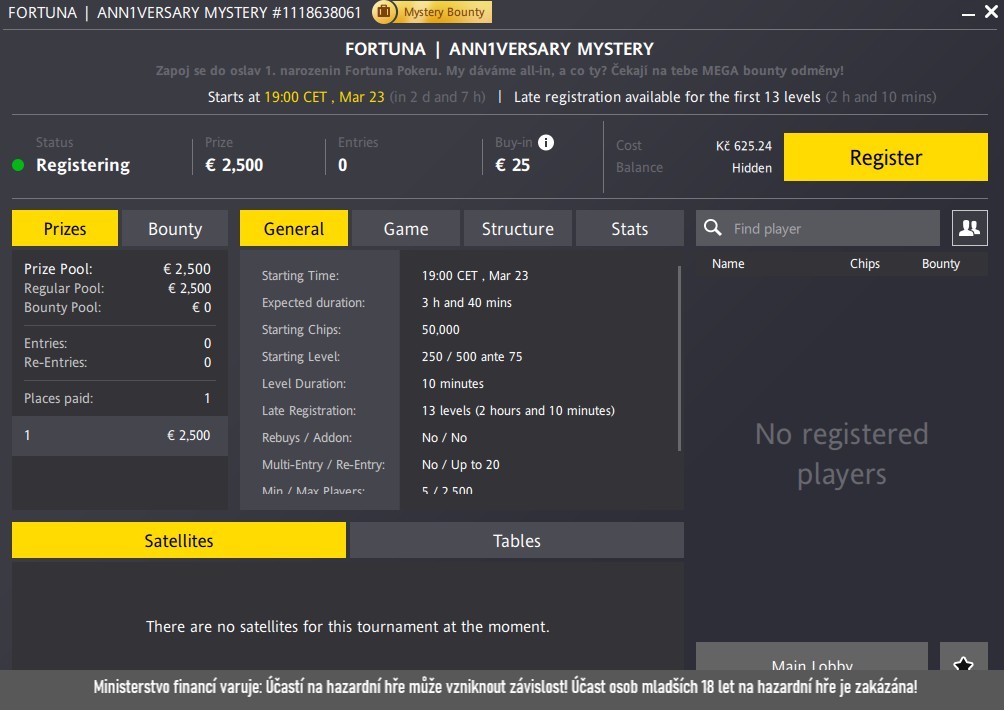The width and height of the screenshot is (1004, 710).
Task: Sort players by Name column
Action: [x=728, y=263]
